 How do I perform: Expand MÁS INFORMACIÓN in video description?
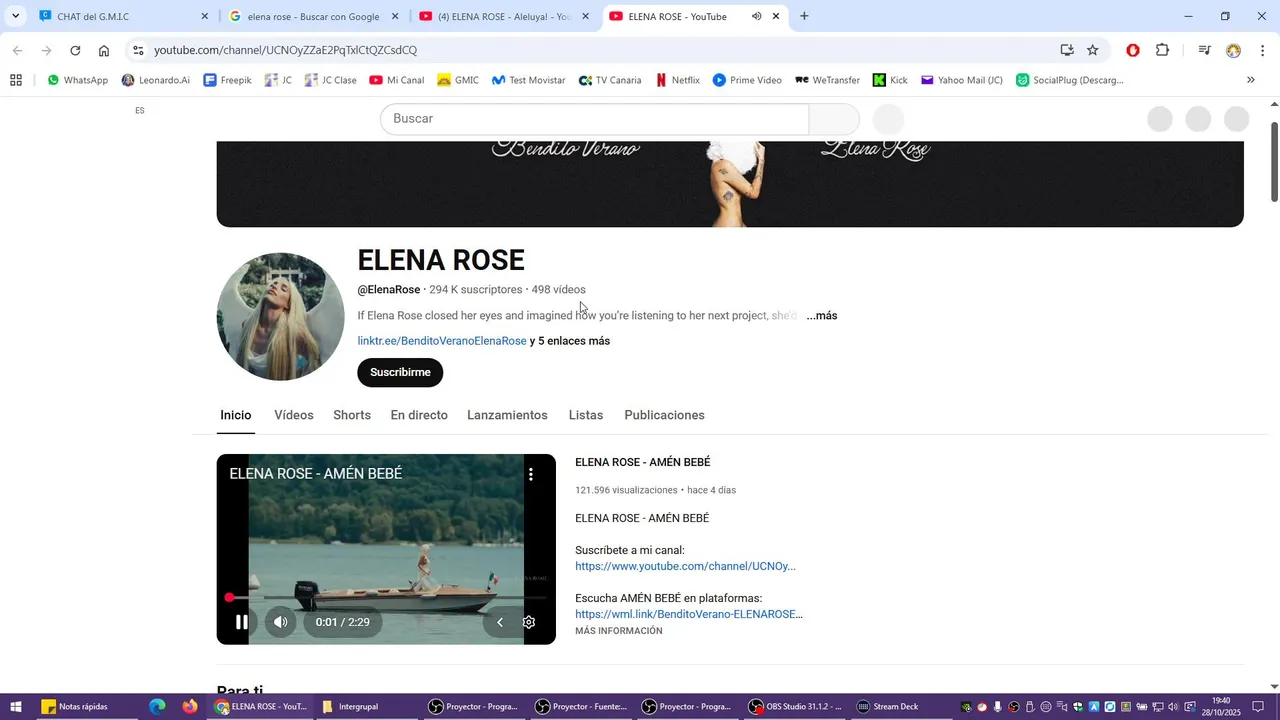click(x=619, y=631)
